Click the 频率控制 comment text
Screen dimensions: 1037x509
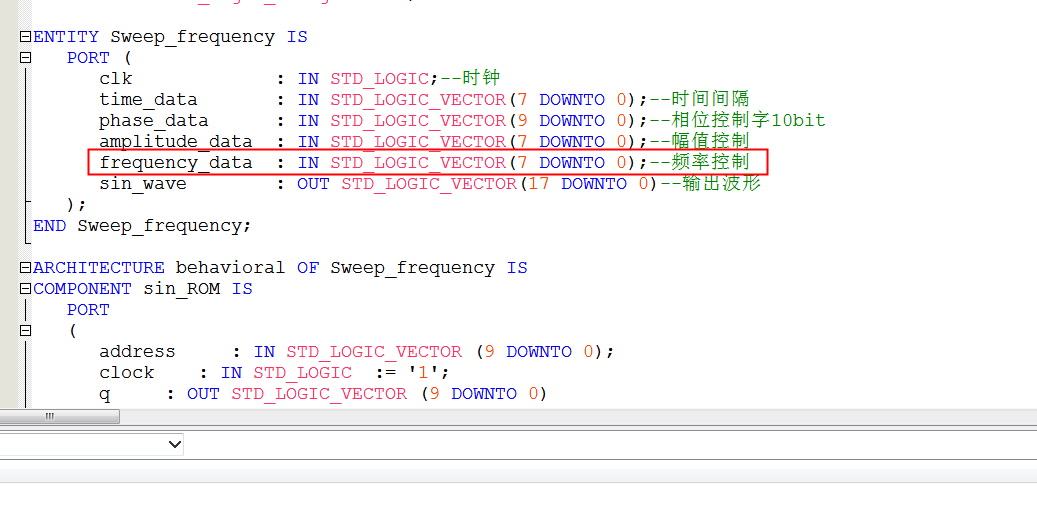708,162
